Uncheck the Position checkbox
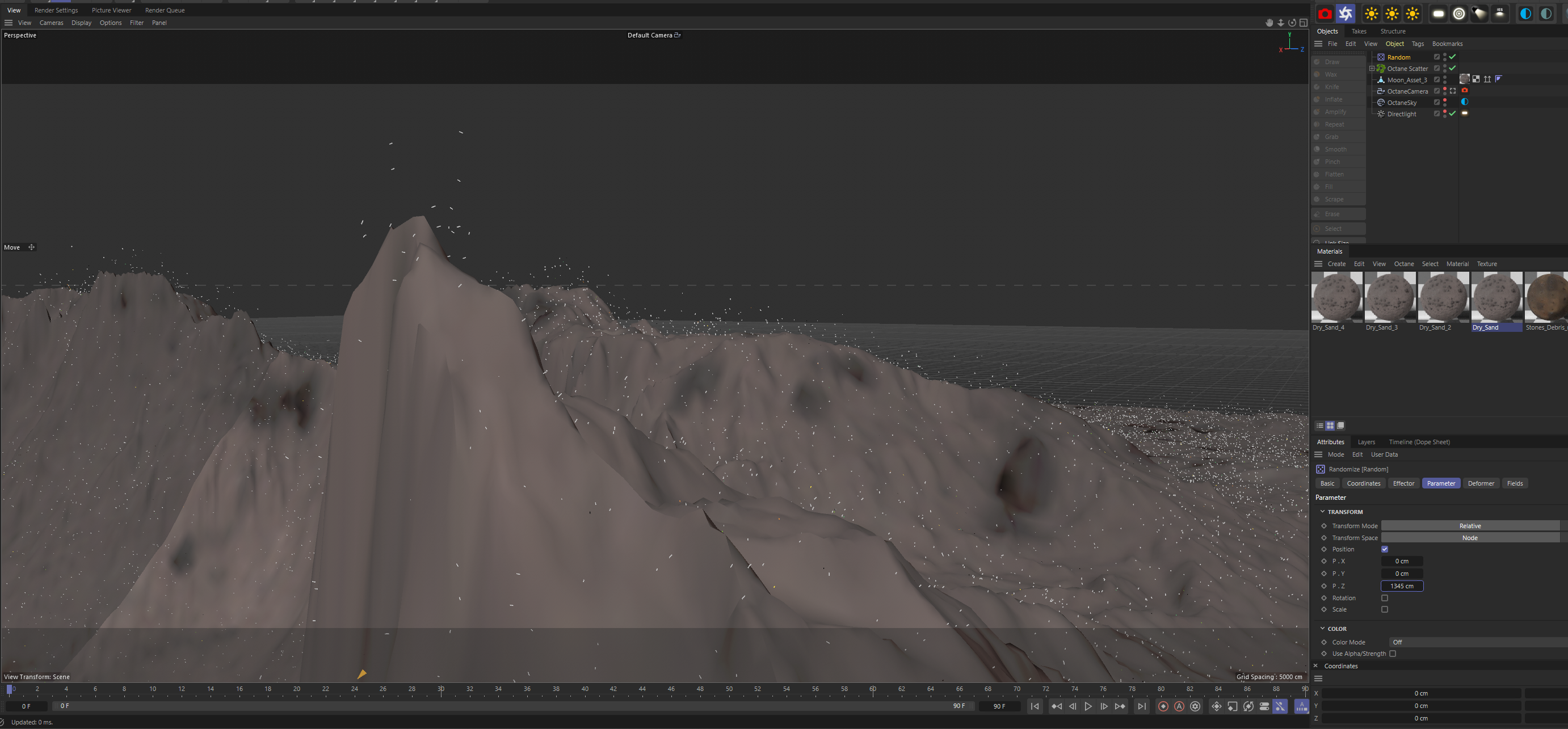Screen dimensions: 1568x729 pyautogui.click(x=1384, y=550)
